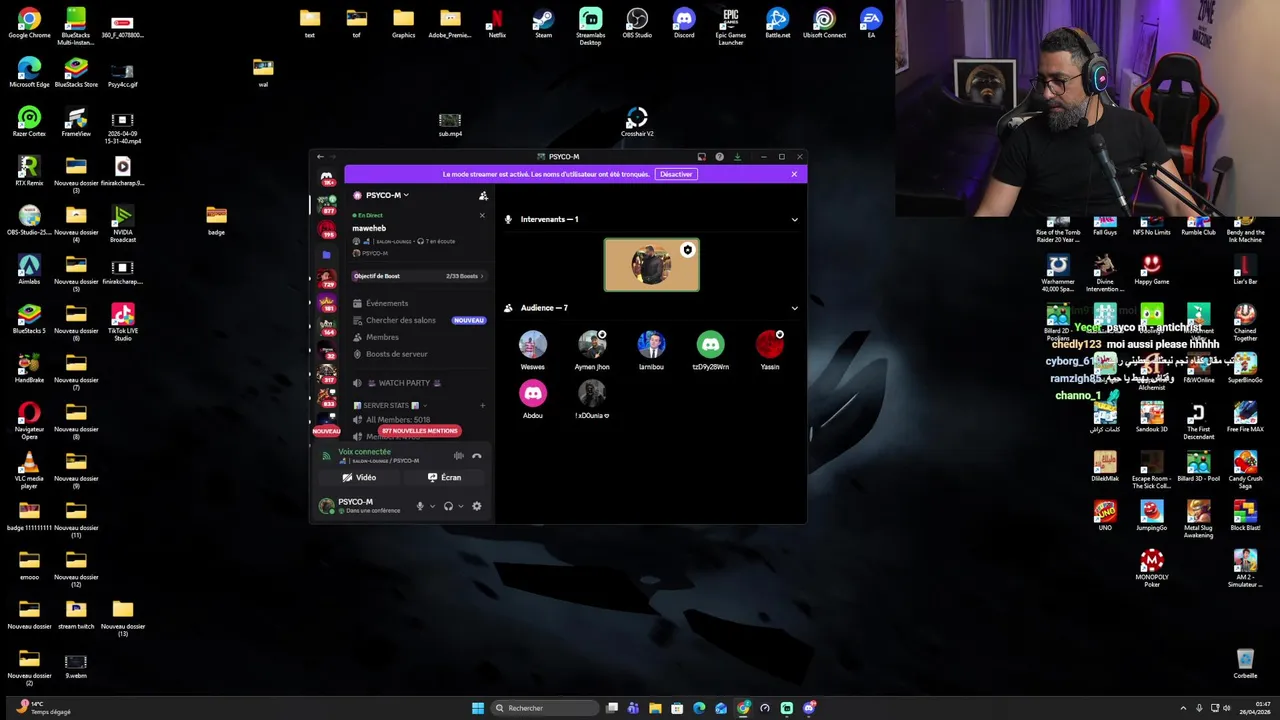Open TikTok LIVE Studio icon
This screenshot has width=1280, height=720.
pos(123,323)
